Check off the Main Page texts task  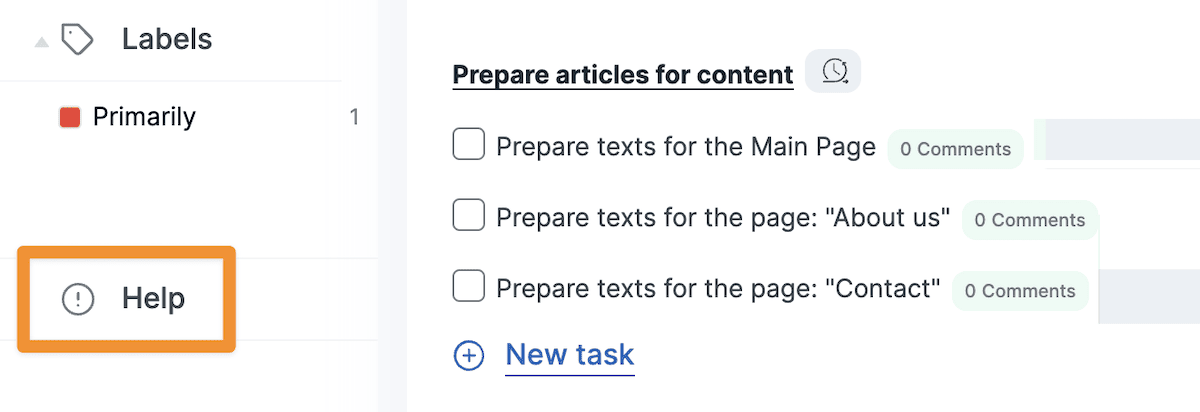[469, 144]
